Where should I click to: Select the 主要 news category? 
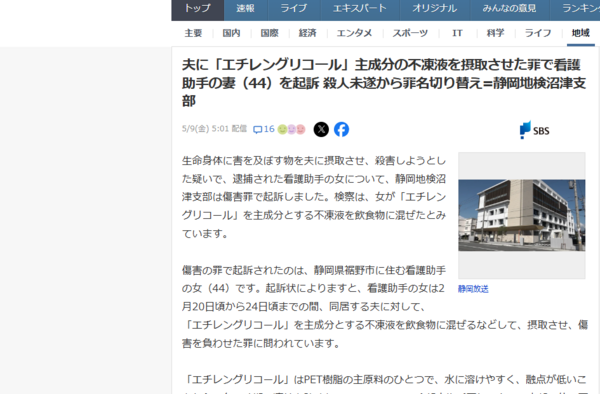pos(193,33)
